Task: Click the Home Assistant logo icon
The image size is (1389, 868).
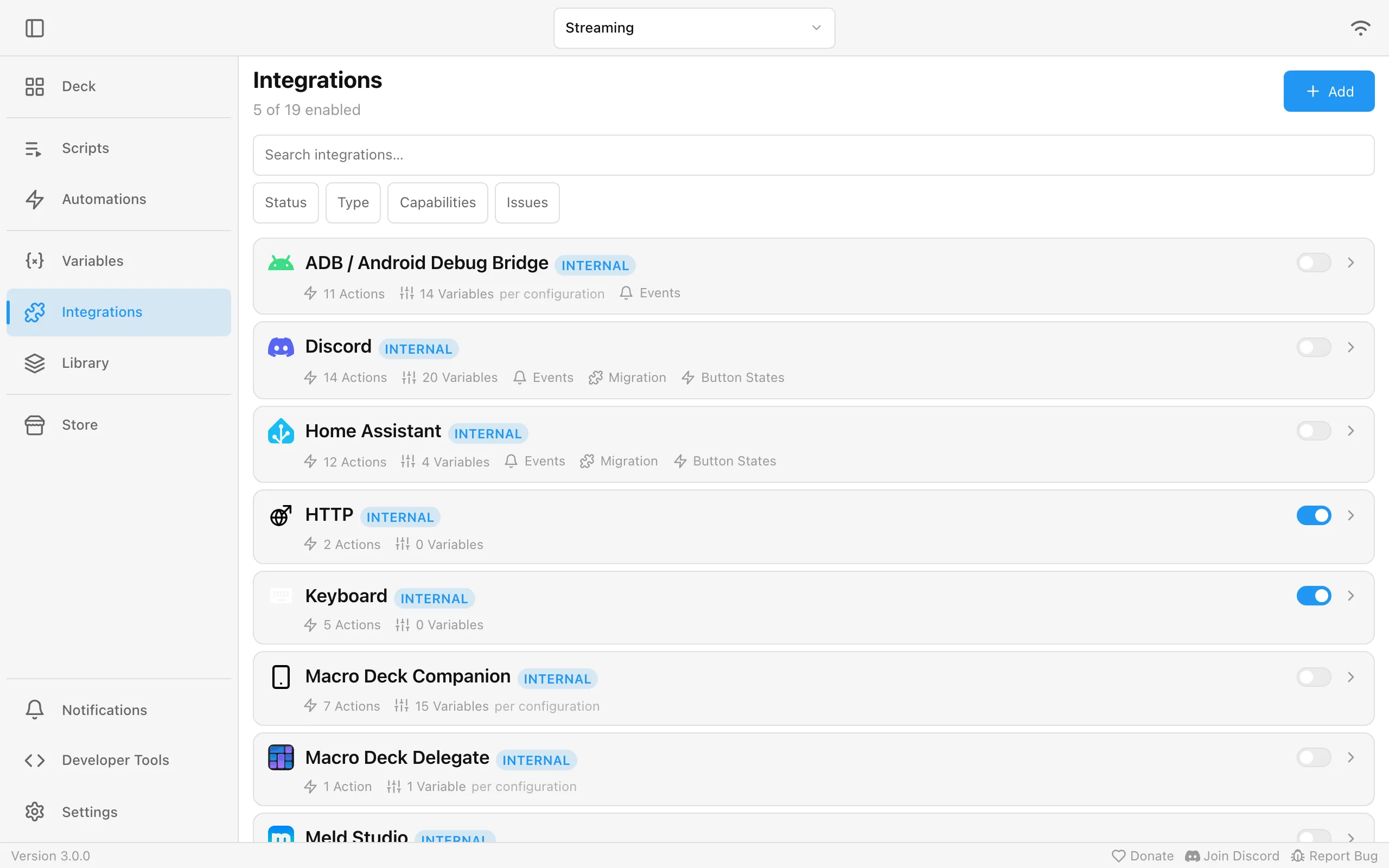Action: coord(281,431)
